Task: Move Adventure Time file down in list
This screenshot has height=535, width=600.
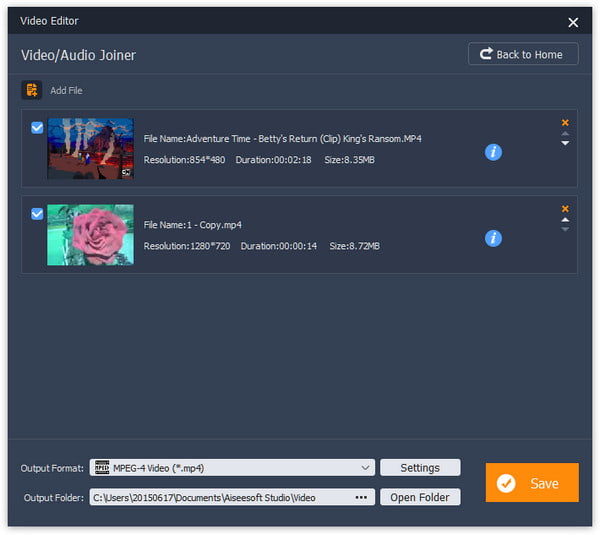Action: click(x=565, y=143)
